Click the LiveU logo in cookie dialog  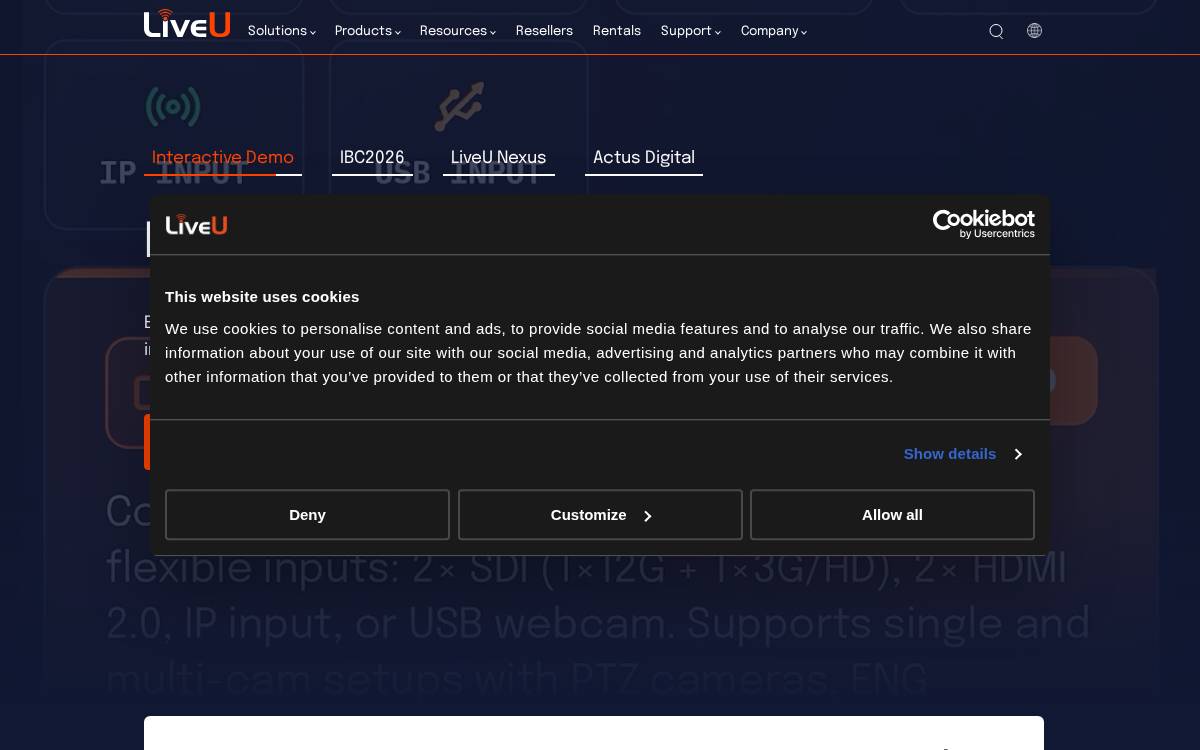tap(196, 224)
